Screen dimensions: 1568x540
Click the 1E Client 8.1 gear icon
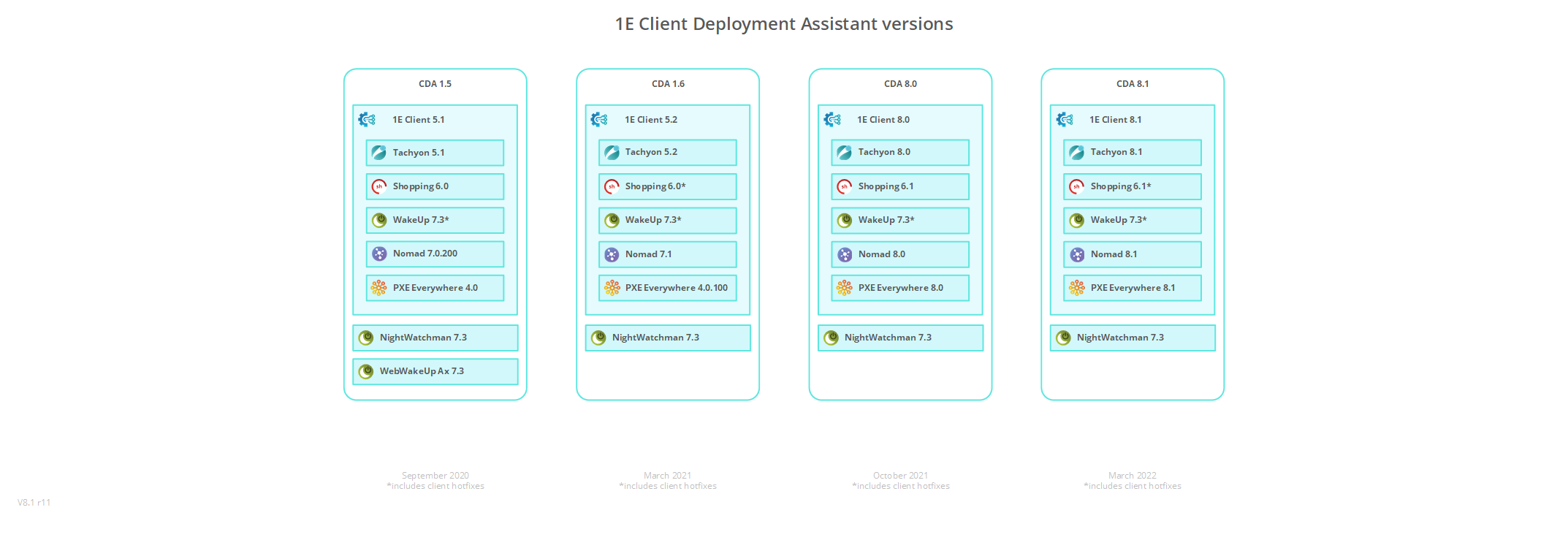click(x=1065, y=119)
